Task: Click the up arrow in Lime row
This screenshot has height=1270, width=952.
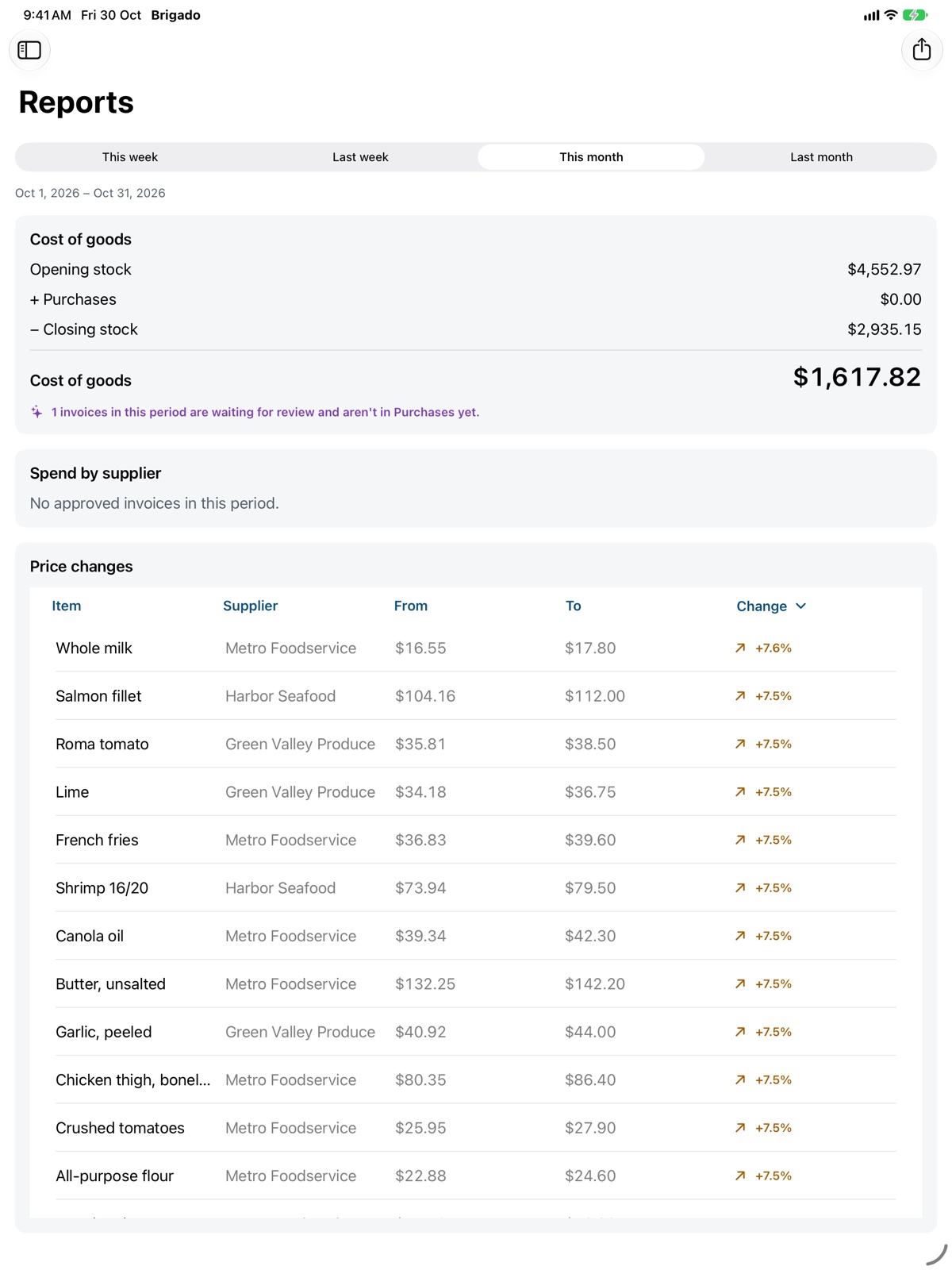Action: 740,792
